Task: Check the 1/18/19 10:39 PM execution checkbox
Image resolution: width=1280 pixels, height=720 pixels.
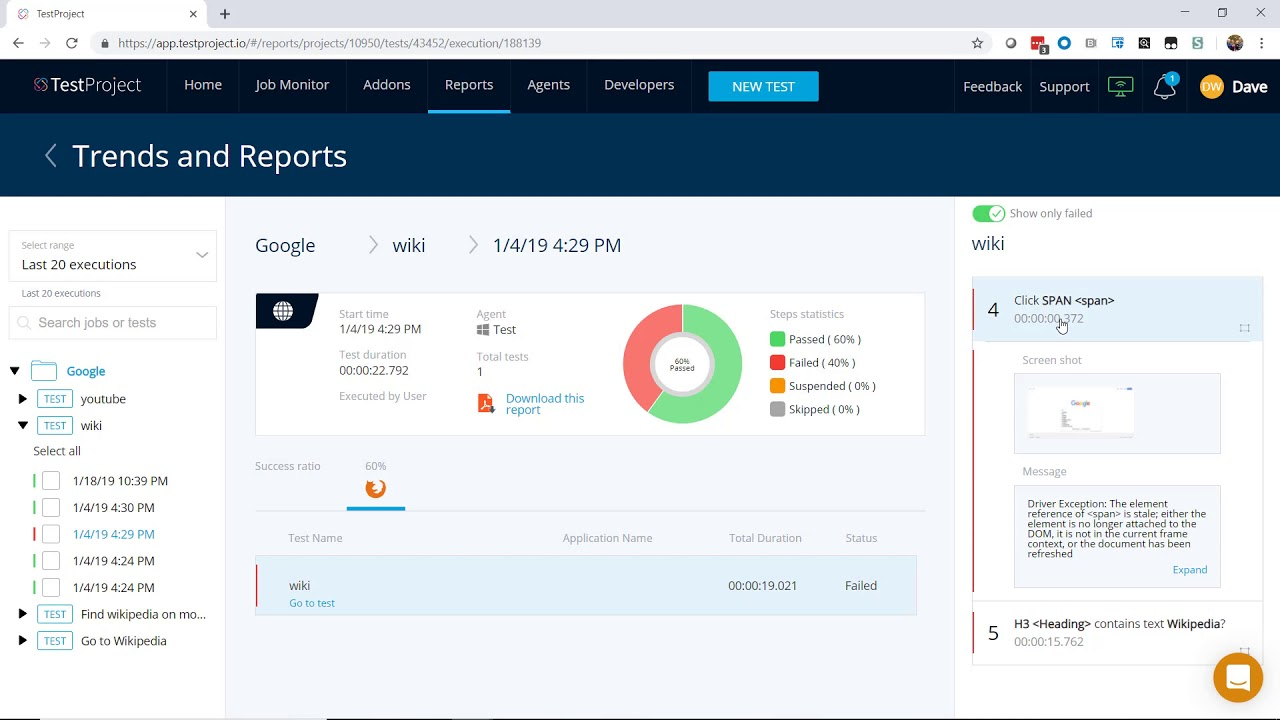Action: [51, 481]
